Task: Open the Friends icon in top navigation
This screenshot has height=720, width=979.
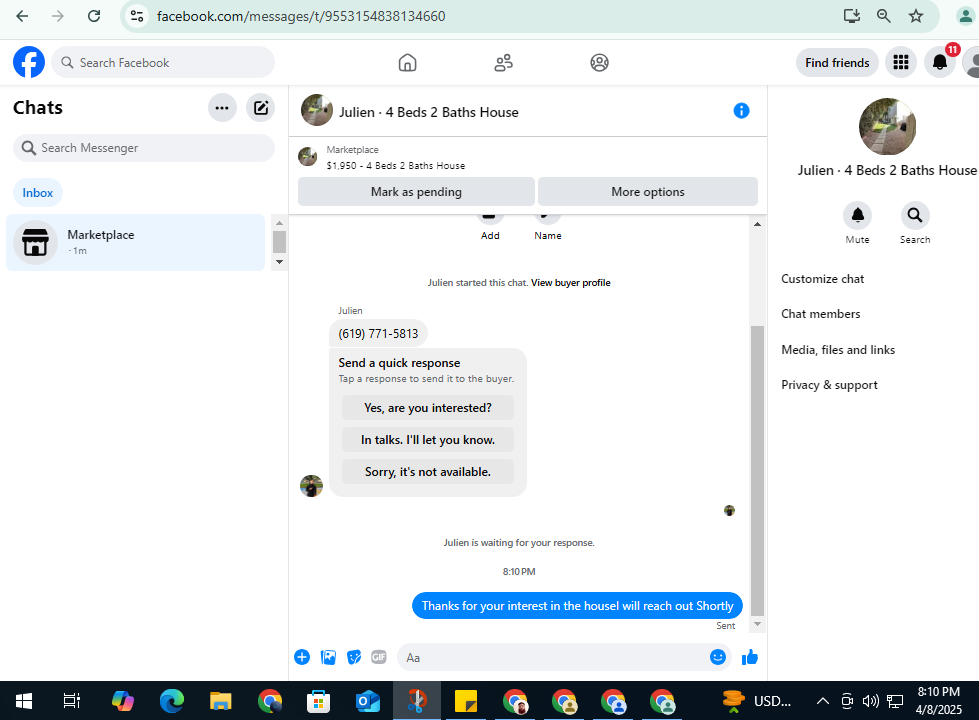Action: tap(503, 62)
